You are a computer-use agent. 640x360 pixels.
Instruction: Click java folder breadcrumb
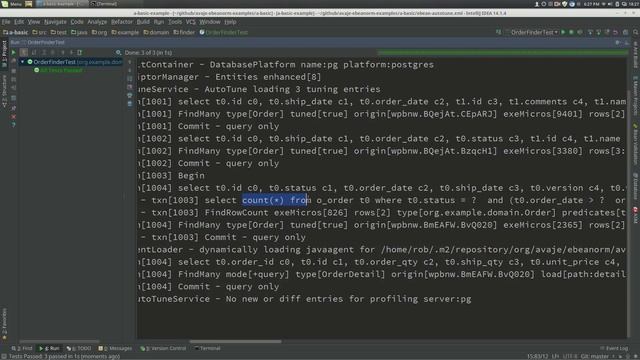click(79, 32)
